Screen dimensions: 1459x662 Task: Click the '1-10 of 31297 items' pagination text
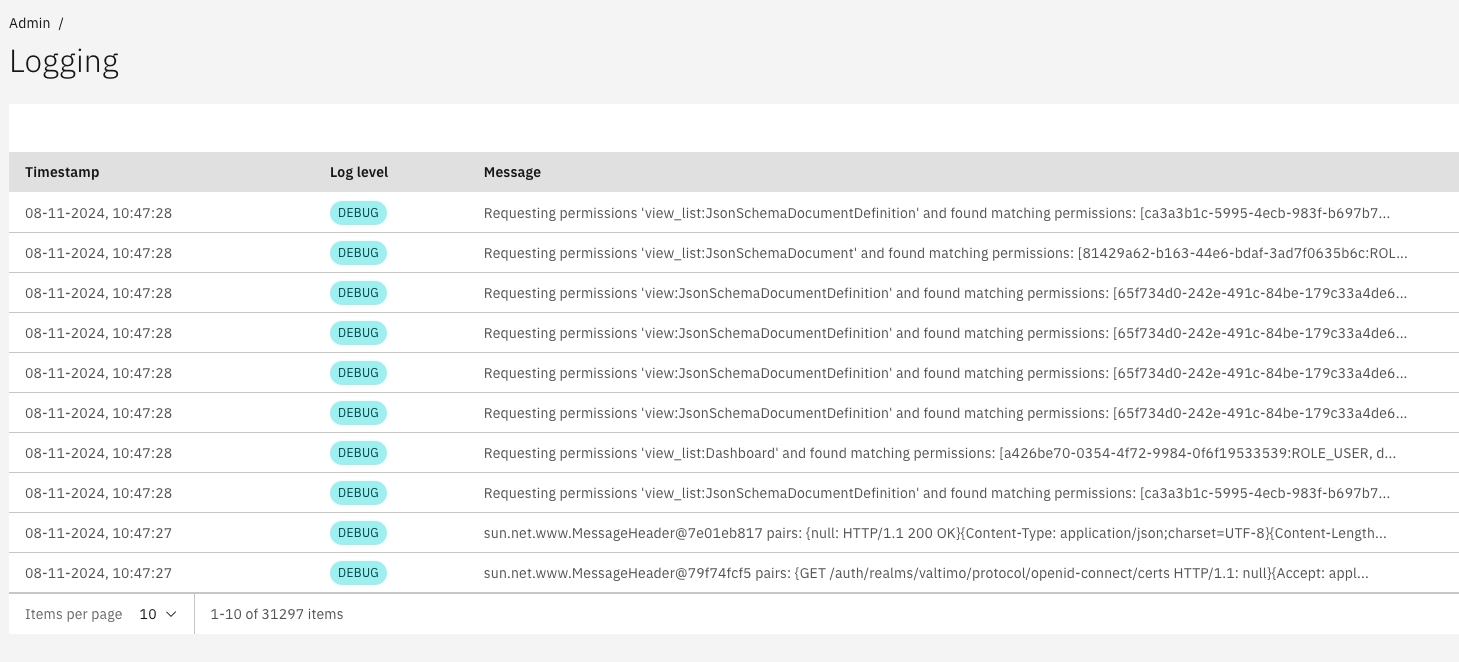coord(276,614)
